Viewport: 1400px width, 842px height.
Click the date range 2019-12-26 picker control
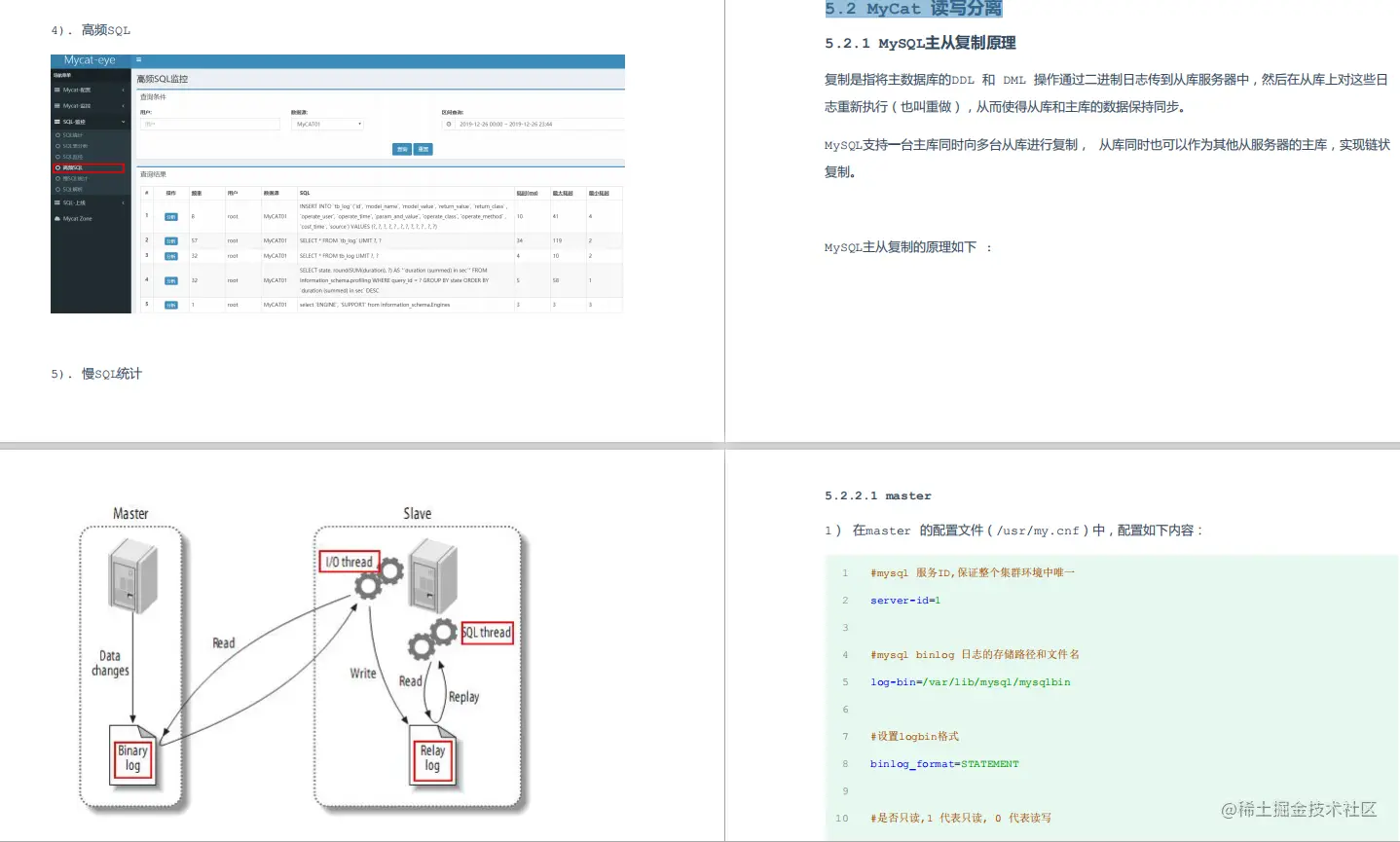tap(506, 124)
